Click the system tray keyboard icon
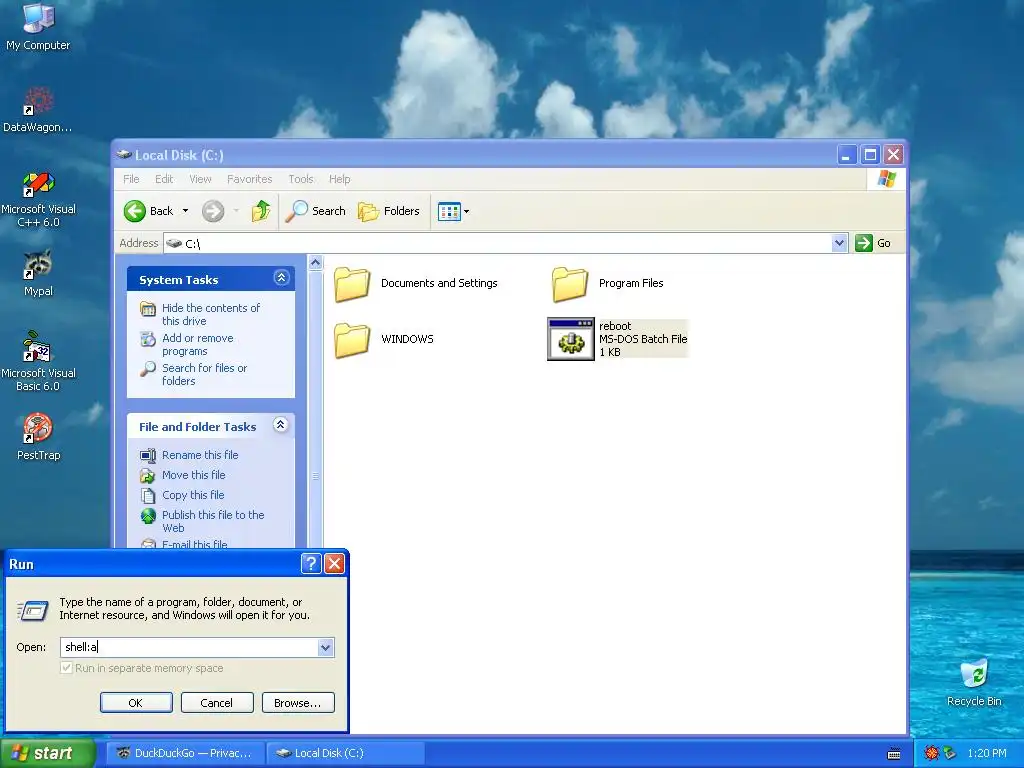The image size is (1024, 768). pos(894,754)
